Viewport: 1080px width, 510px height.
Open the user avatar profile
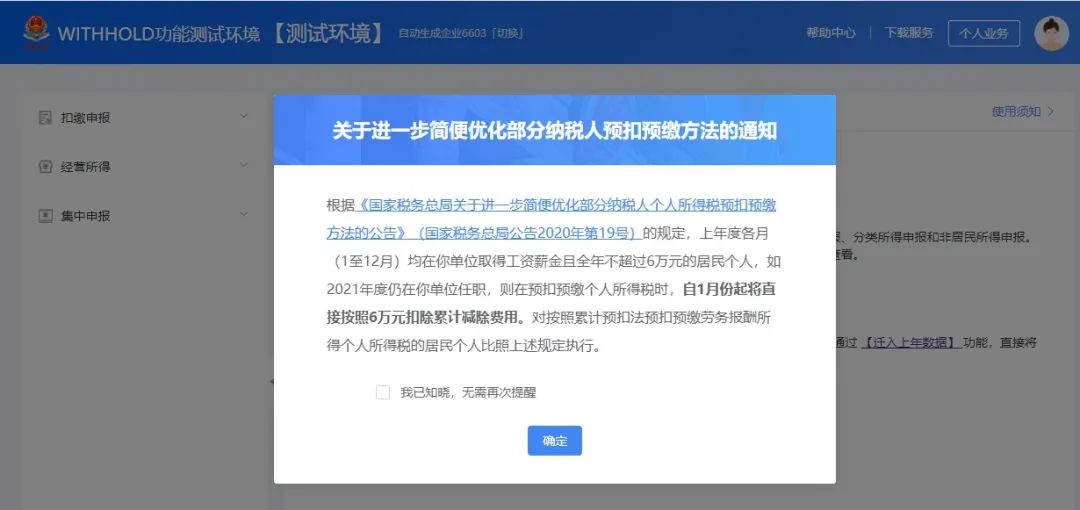[1051, 33]
